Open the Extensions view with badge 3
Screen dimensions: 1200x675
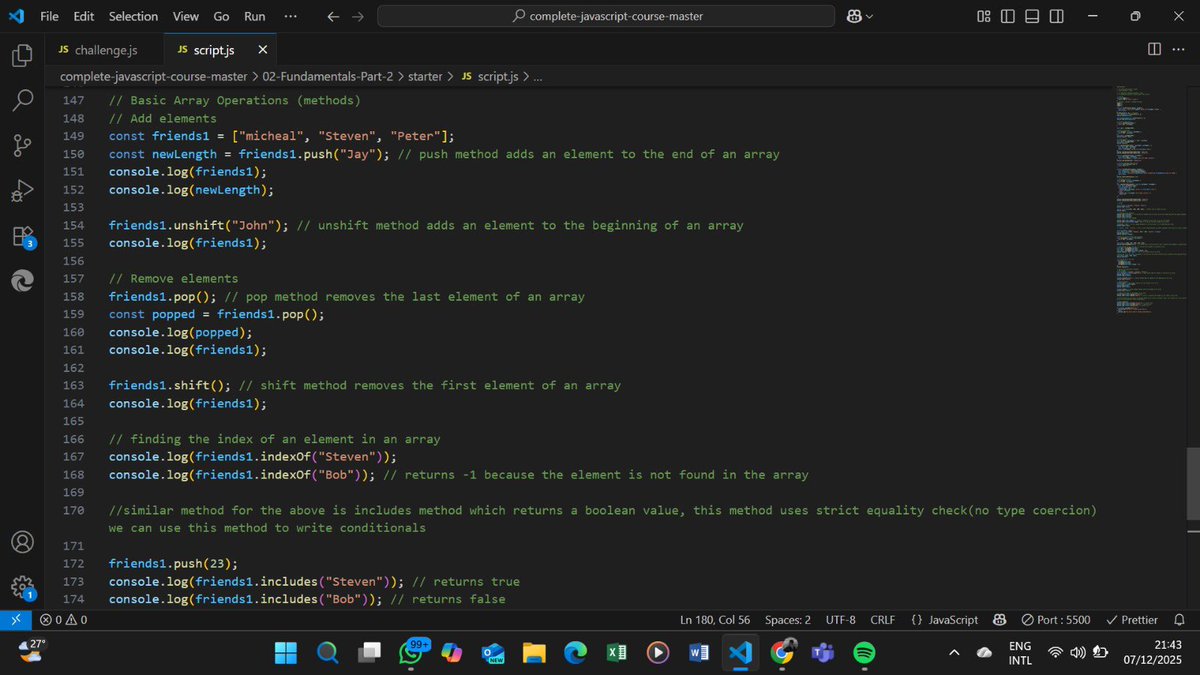(x=22, y=237)
